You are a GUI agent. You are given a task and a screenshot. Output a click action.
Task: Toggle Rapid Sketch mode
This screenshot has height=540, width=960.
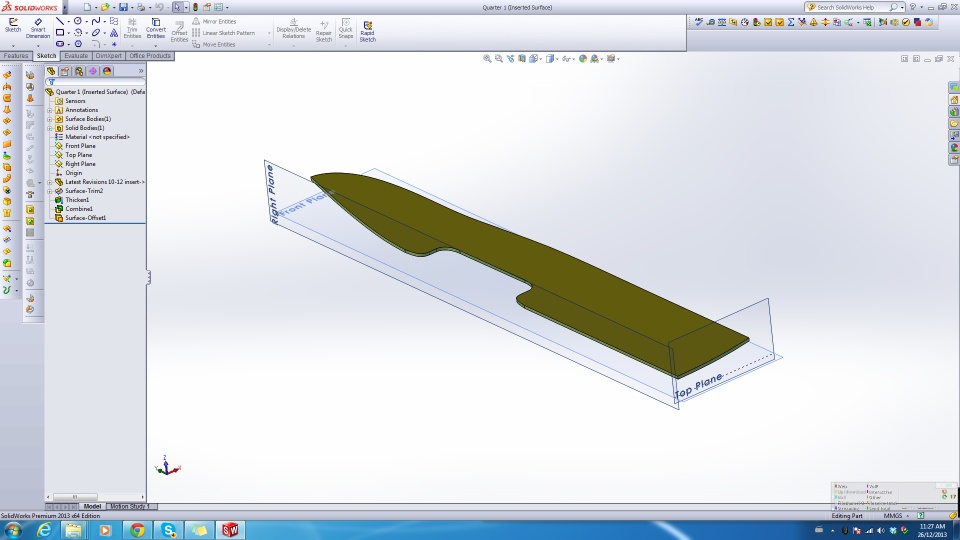[x=367, y=32]
